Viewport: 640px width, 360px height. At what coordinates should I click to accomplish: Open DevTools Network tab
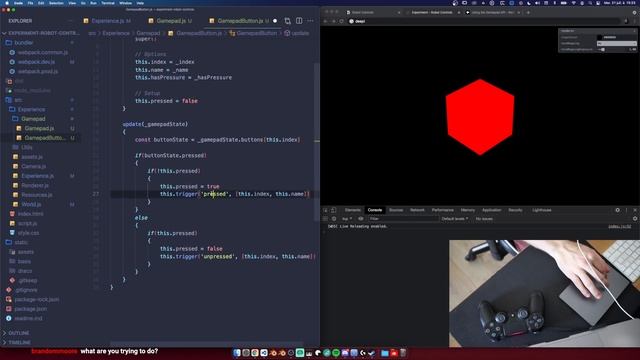coord(417,210)
